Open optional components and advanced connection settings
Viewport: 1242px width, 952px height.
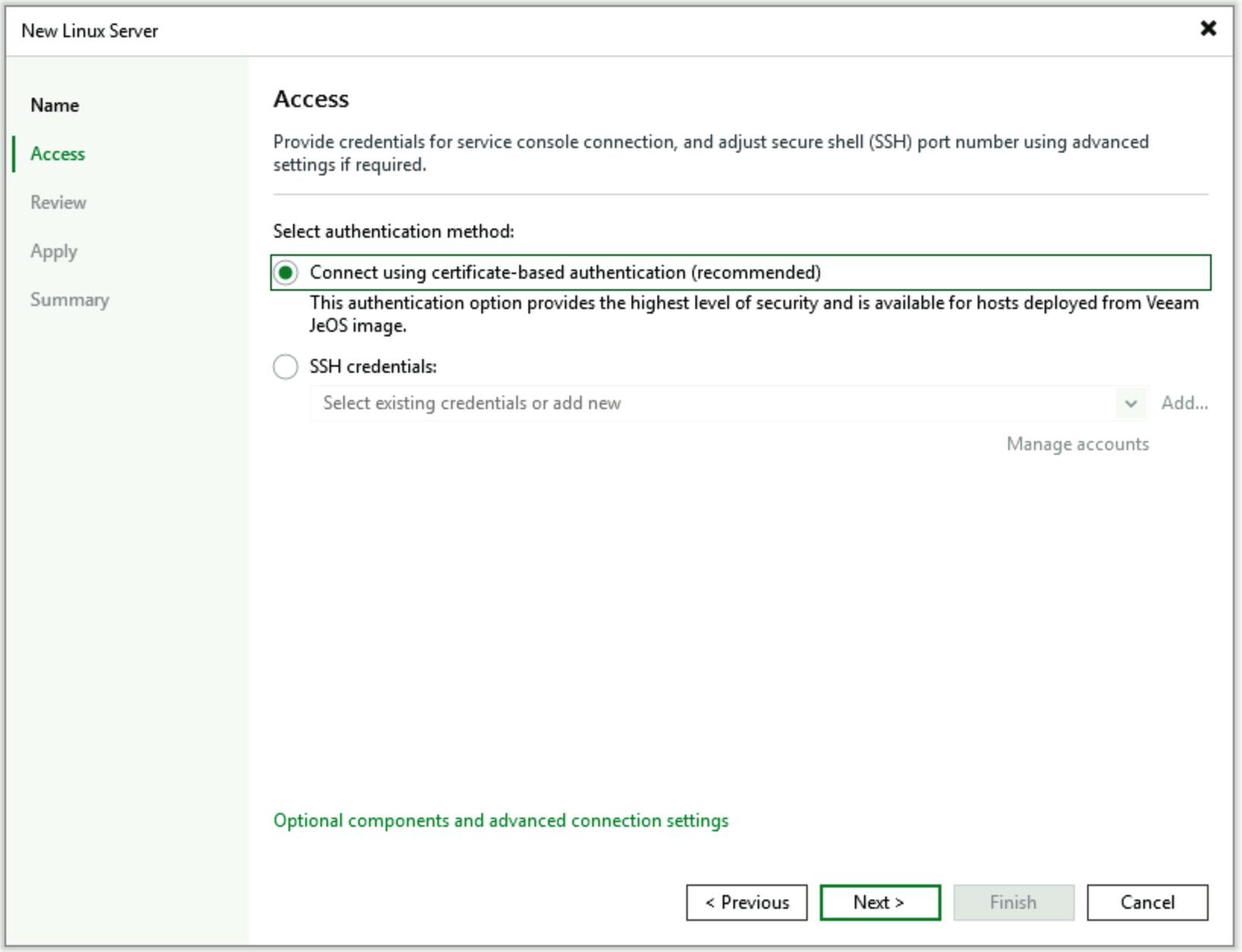[x=501, y=821]
